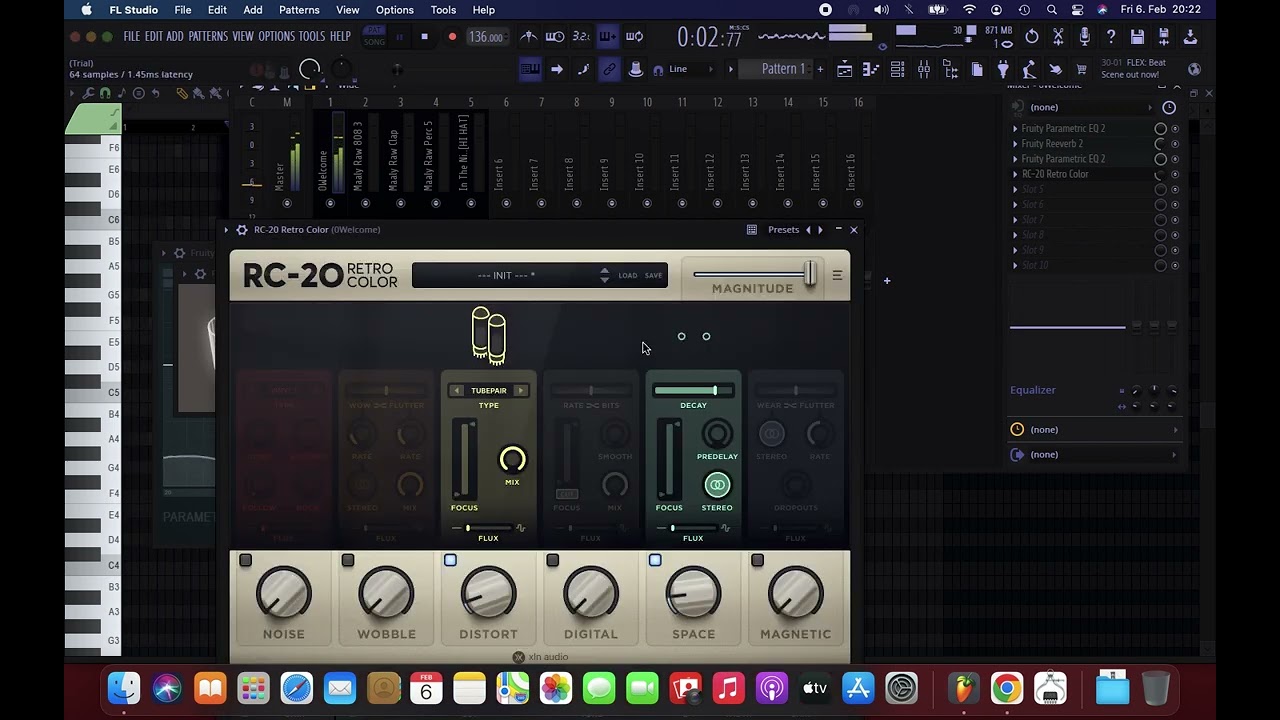Open the help question mark icon
1280x720 pixels.
[1111, 37]
